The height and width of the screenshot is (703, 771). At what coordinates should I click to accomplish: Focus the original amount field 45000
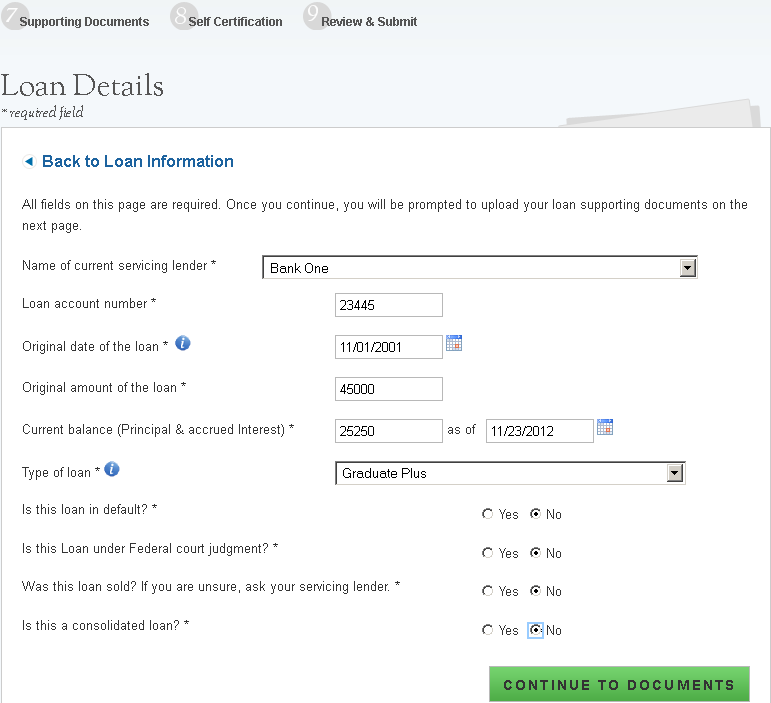pyautogui.click(x=389, y=389)
